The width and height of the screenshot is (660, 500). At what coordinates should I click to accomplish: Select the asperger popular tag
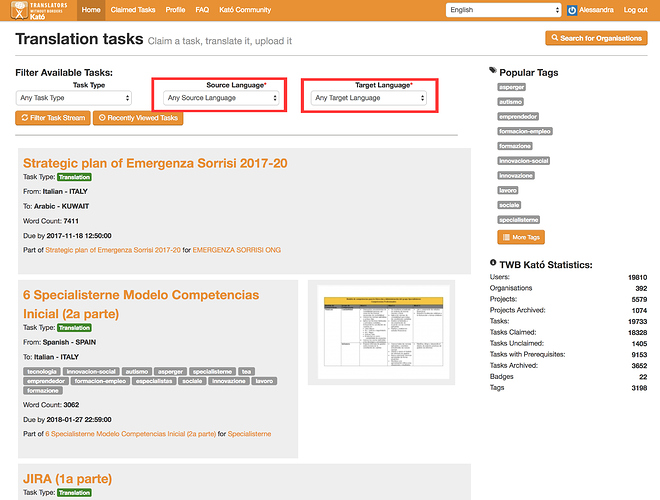click(x=511, y=87)
